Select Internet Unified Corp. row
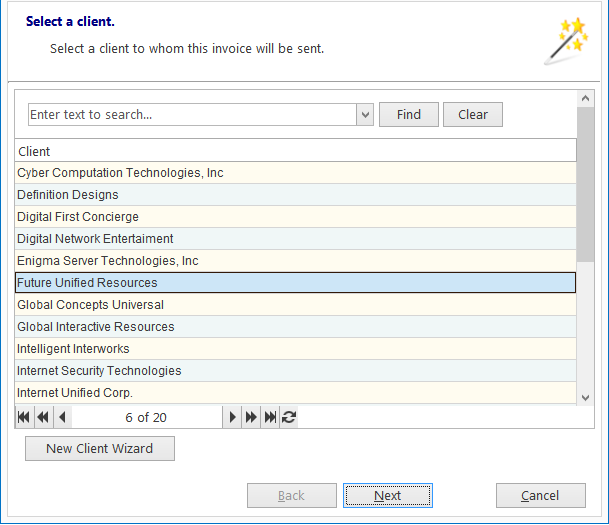609x525 pixels. coord(296,393)
